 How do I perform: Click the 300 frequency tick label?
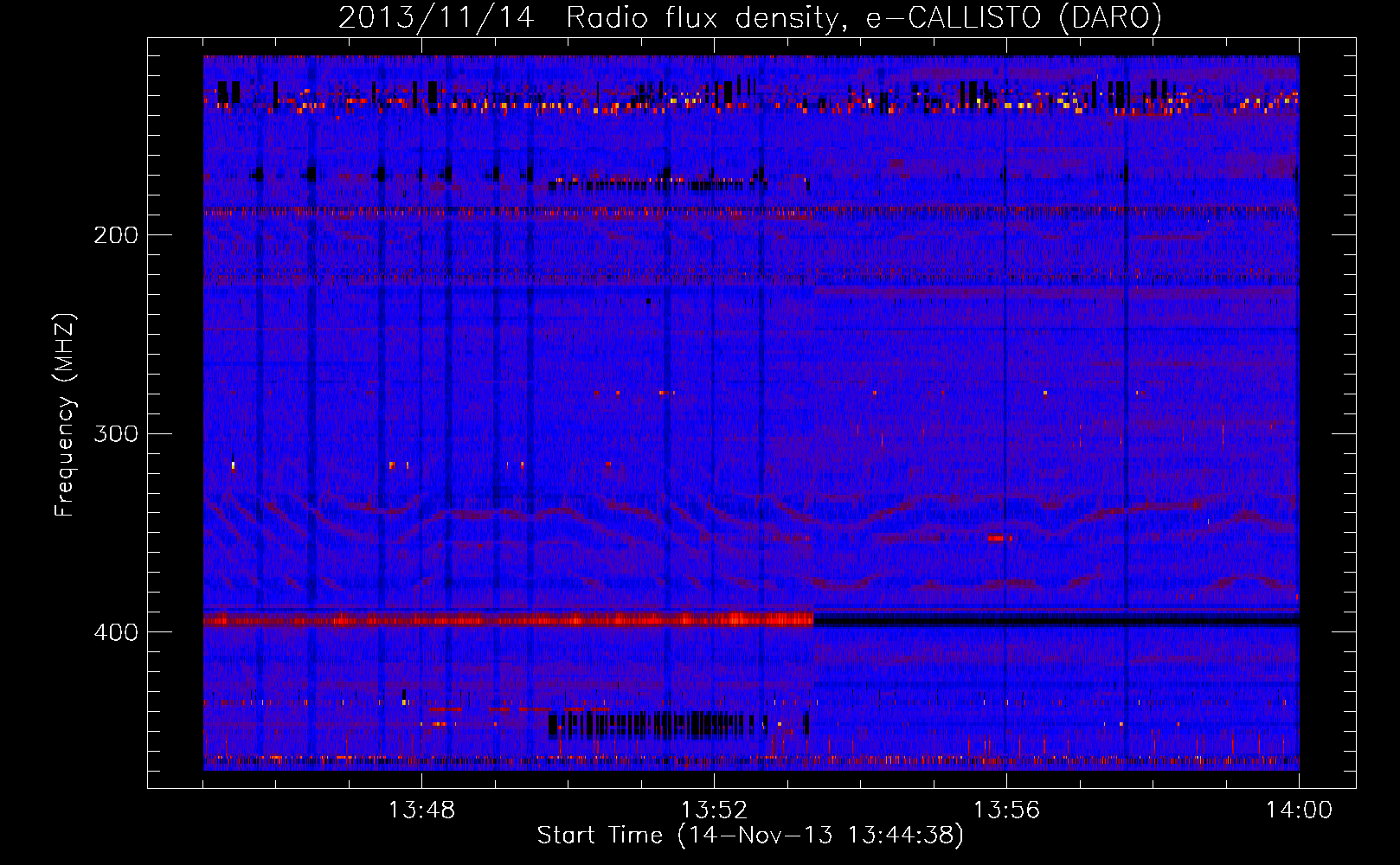point(116,433)
